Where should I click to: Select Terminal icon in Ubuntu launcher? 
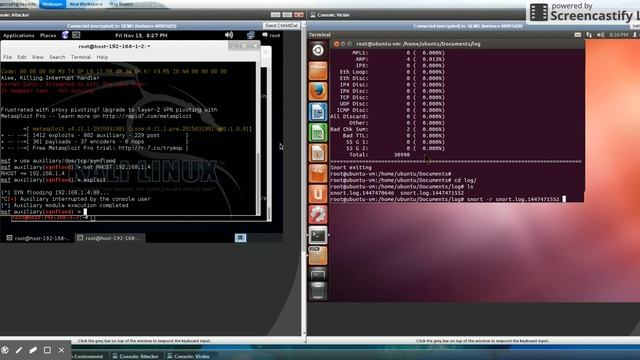(x=318, y=235)
